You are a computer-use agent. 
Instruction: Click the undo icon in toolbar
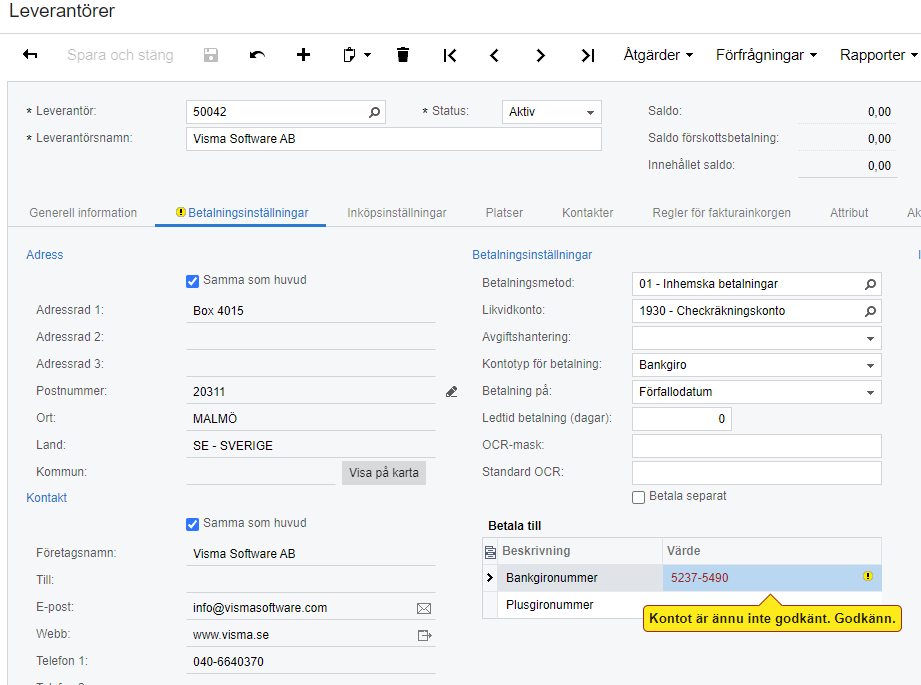(257, 55)
